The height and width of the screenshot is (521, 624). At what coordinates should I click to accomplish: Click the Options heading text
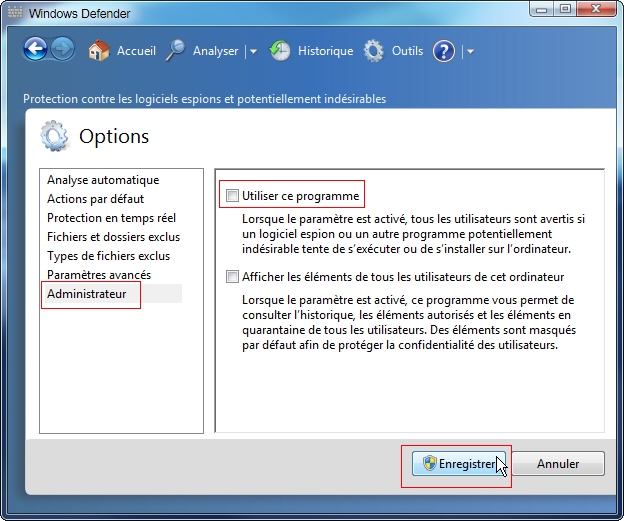pos(114,136)
